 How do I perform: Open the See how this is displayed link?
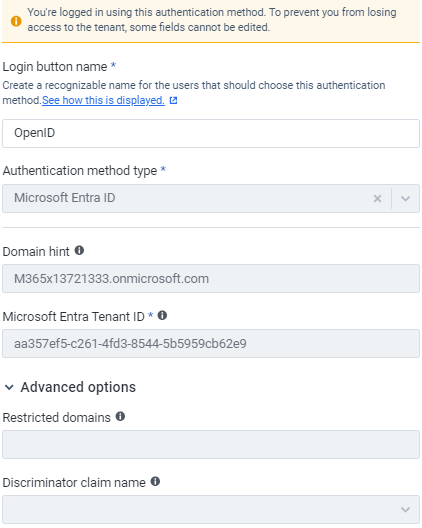[x=103, y=100]
